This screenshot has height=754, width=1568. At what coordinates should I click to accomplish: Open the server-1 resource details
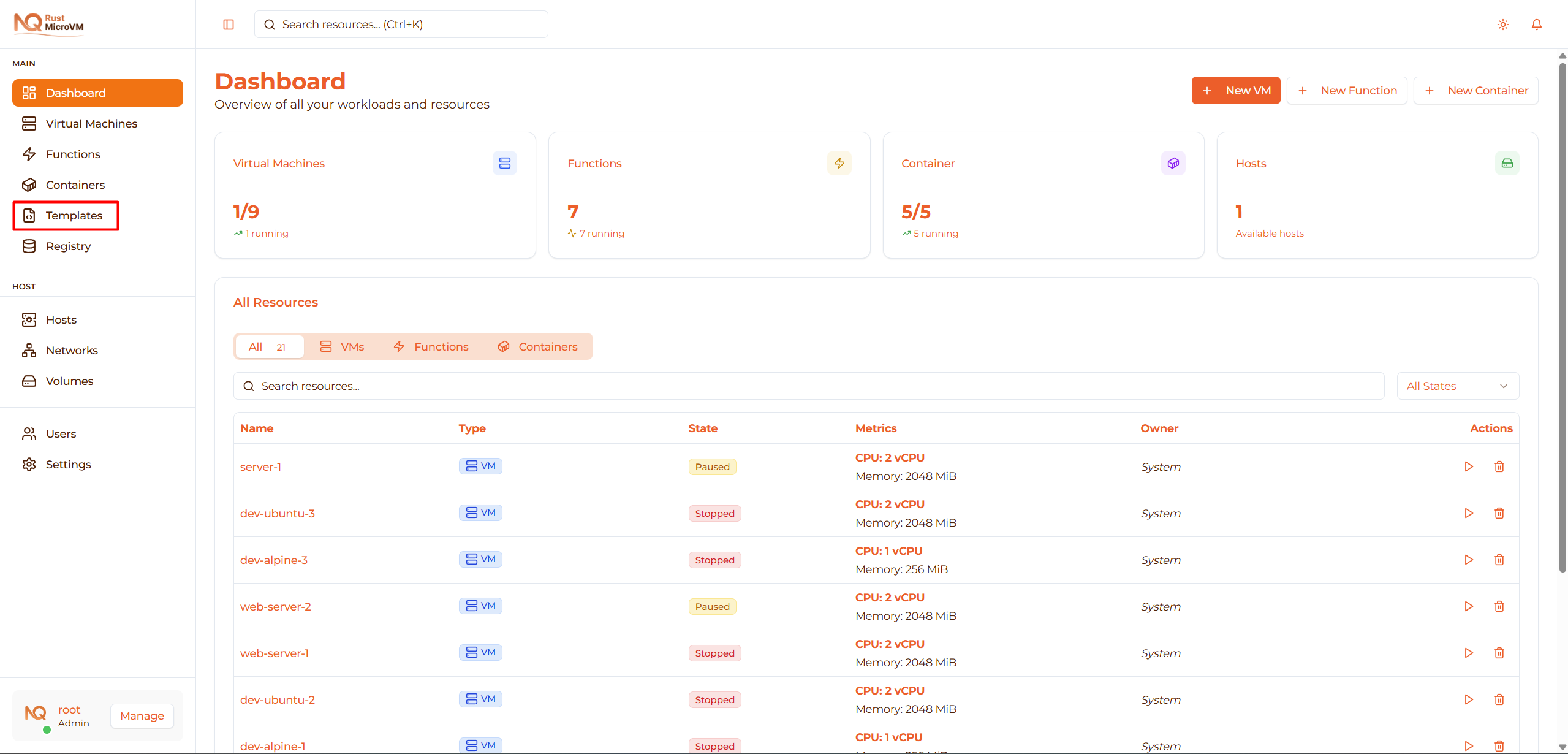click(260, 466)
